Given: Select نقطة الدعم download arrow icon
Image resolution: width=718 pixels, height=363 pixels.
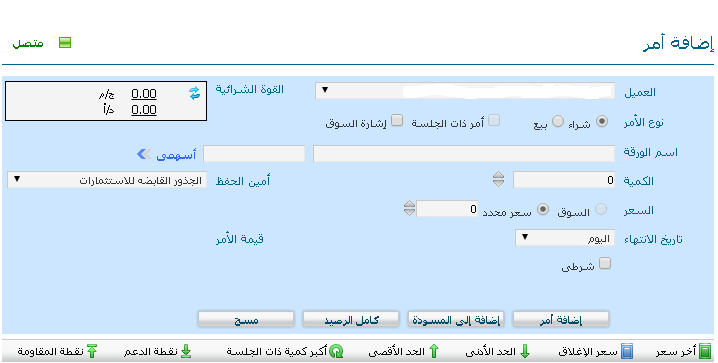Looking at the screenshot, I should (185, 351).
